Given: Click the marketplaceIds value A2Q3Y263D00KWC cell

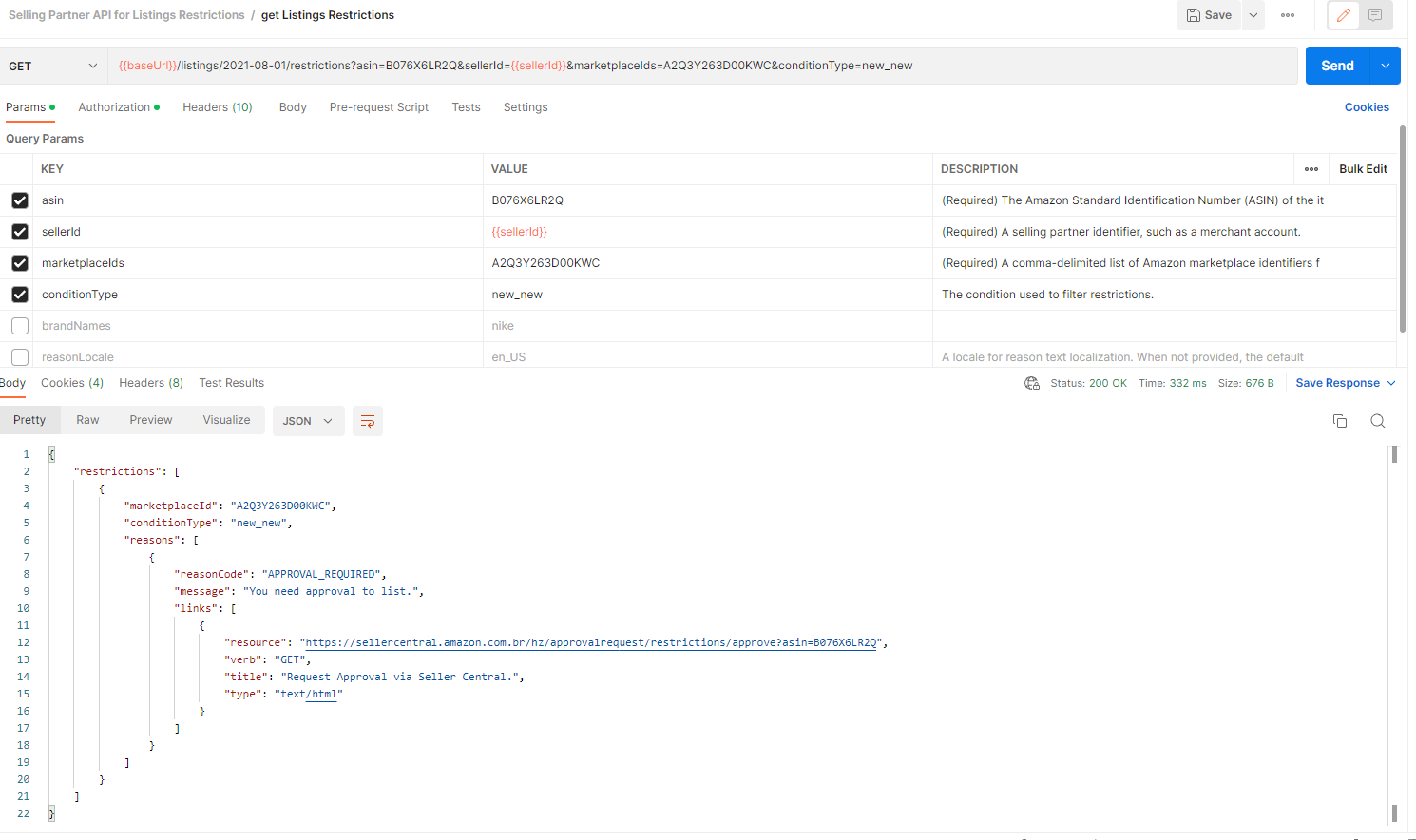Looking at the screenshot, I should 708,263.
